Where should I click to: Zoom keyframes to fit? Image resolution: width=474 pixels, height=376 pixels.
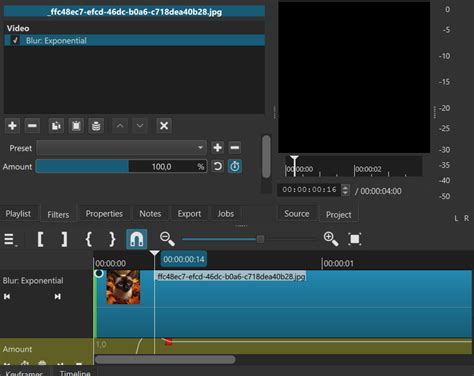pyautogui.click(x=355, y=239)
